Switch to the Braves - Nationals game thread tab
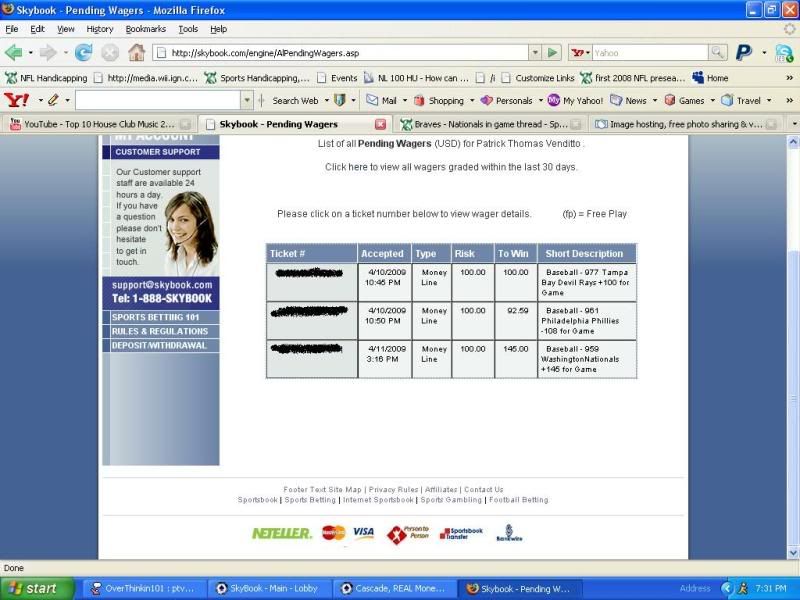The image size is (800, 600). [489, 124]
